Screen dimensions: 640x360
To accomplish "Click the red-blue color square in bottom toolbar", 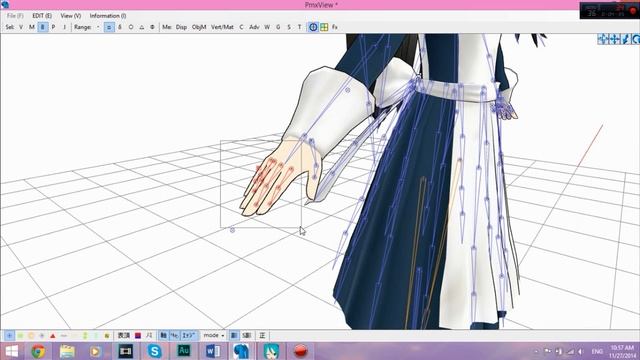I will tap(138, 336).
